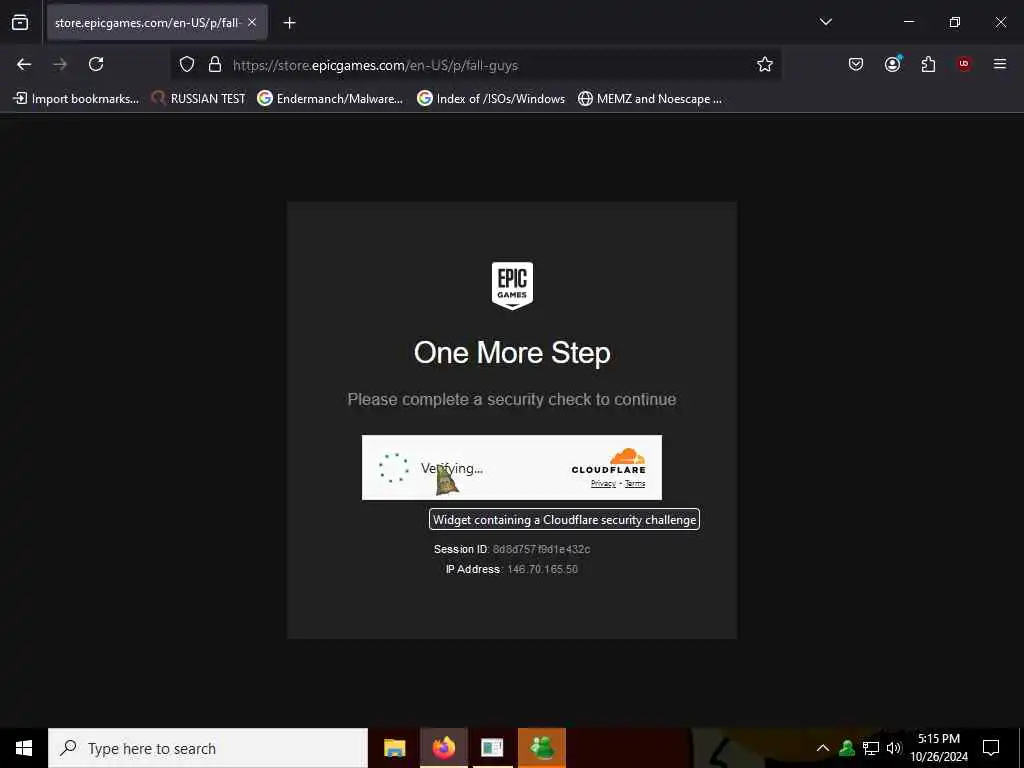Expand the list all tabs chevron
This screenshot has height=768, width=1024.
[x=825, y=22]
